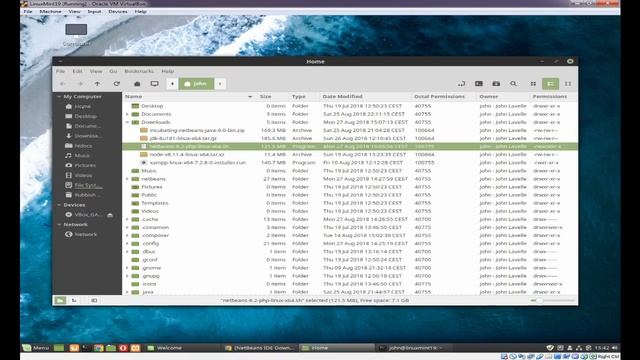The height and width of the screenshot is (360, 640).
Task: Switch to icon view
Action: click(x=533, y=84)
